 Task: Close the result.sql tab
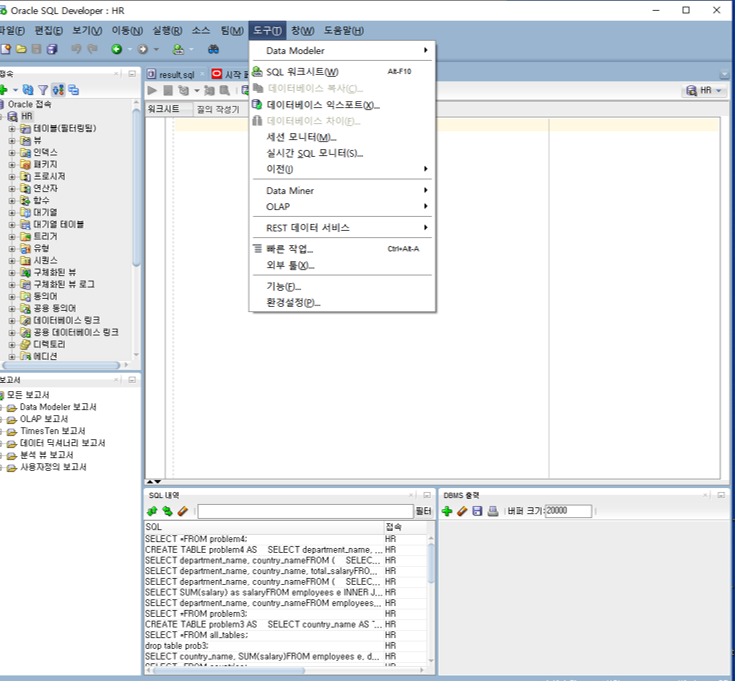[x=202, y=75]
